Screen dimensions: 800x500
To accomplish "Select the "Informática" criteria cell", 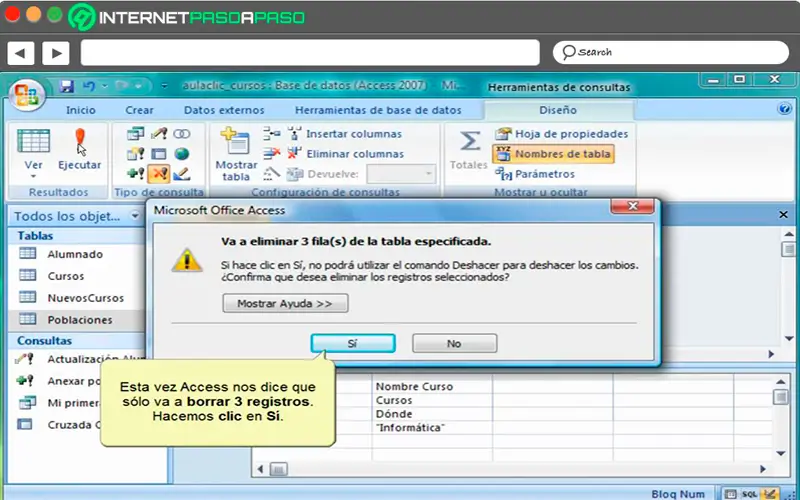I will [x=432, y=428].
